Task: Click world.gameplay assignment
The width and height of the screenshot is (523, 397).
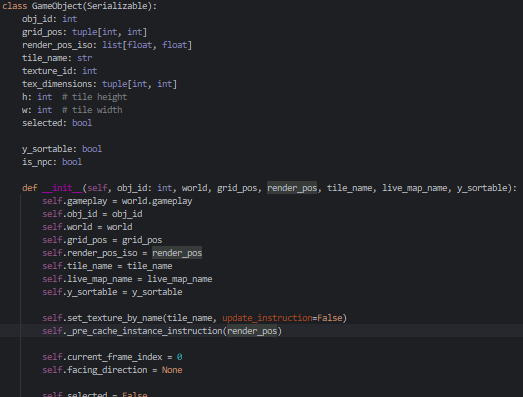Action: 157,201
